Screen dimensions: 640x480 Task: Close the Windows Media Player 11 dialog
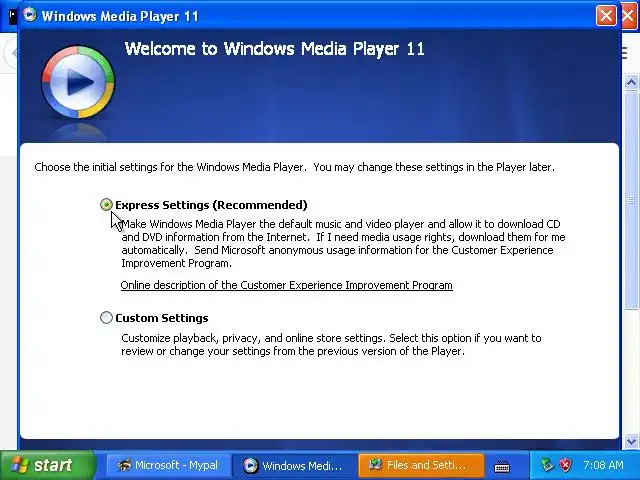(x=606, y=16)
